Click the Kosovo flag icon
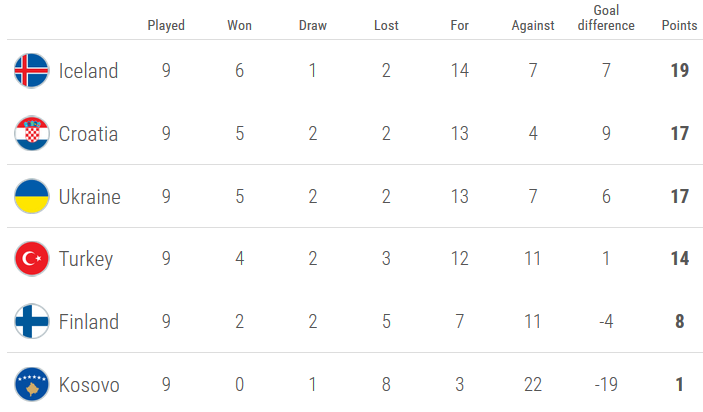Screen dimensions: 703x412 click(x=32, y=385)
